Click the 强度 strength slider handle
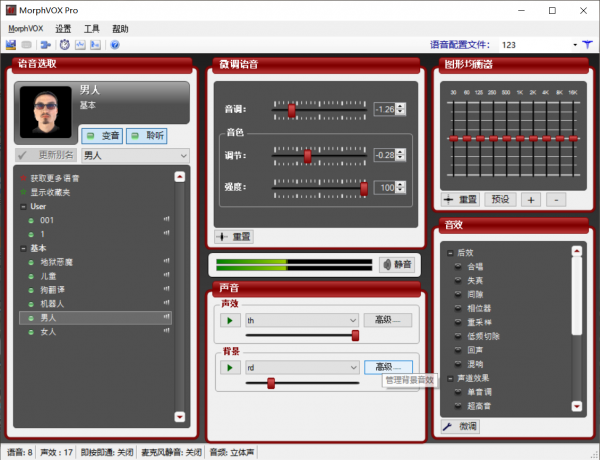 364,188
